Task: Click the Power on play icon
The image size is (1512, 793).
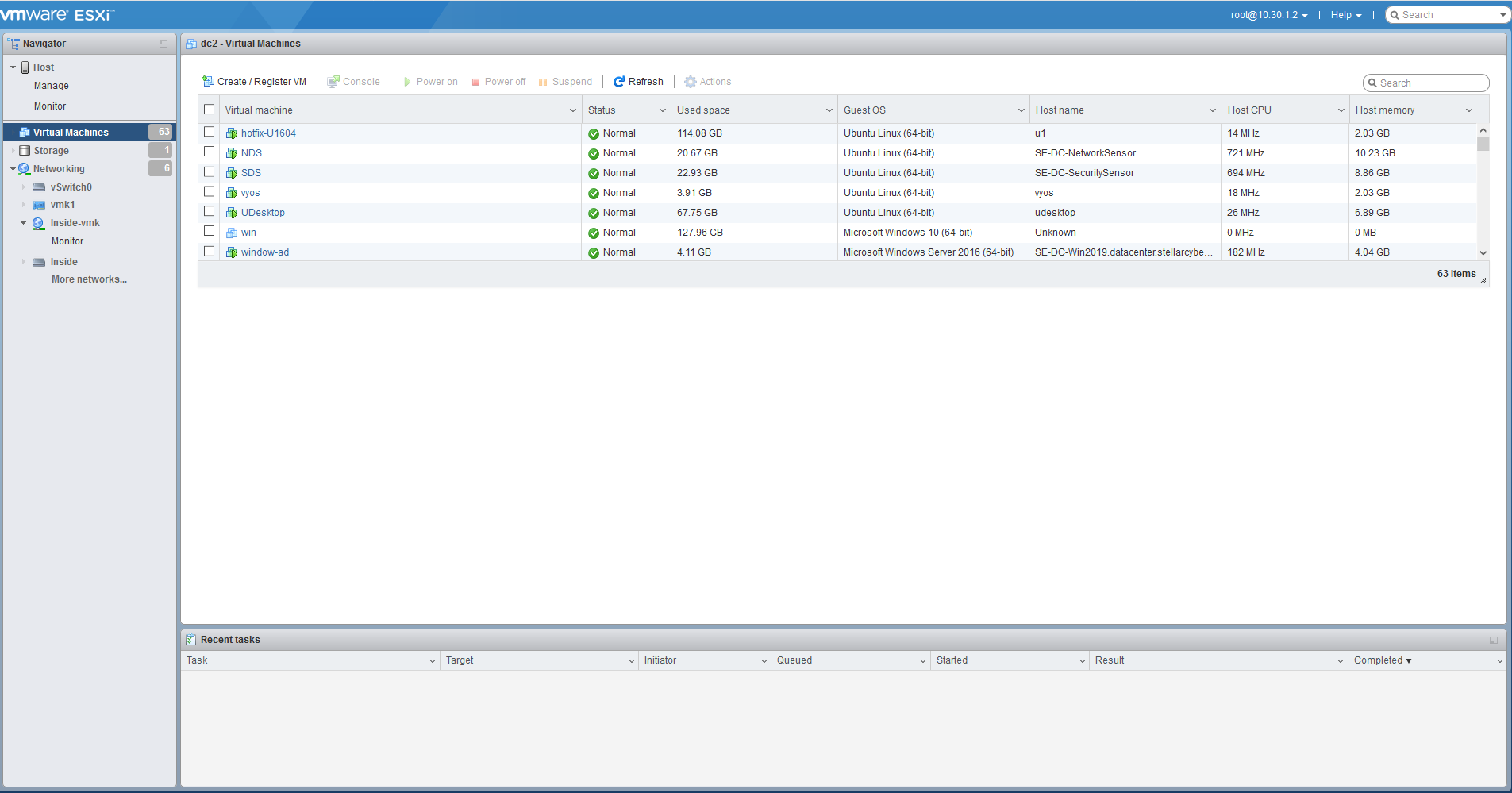Action: (x=407, y=82)
